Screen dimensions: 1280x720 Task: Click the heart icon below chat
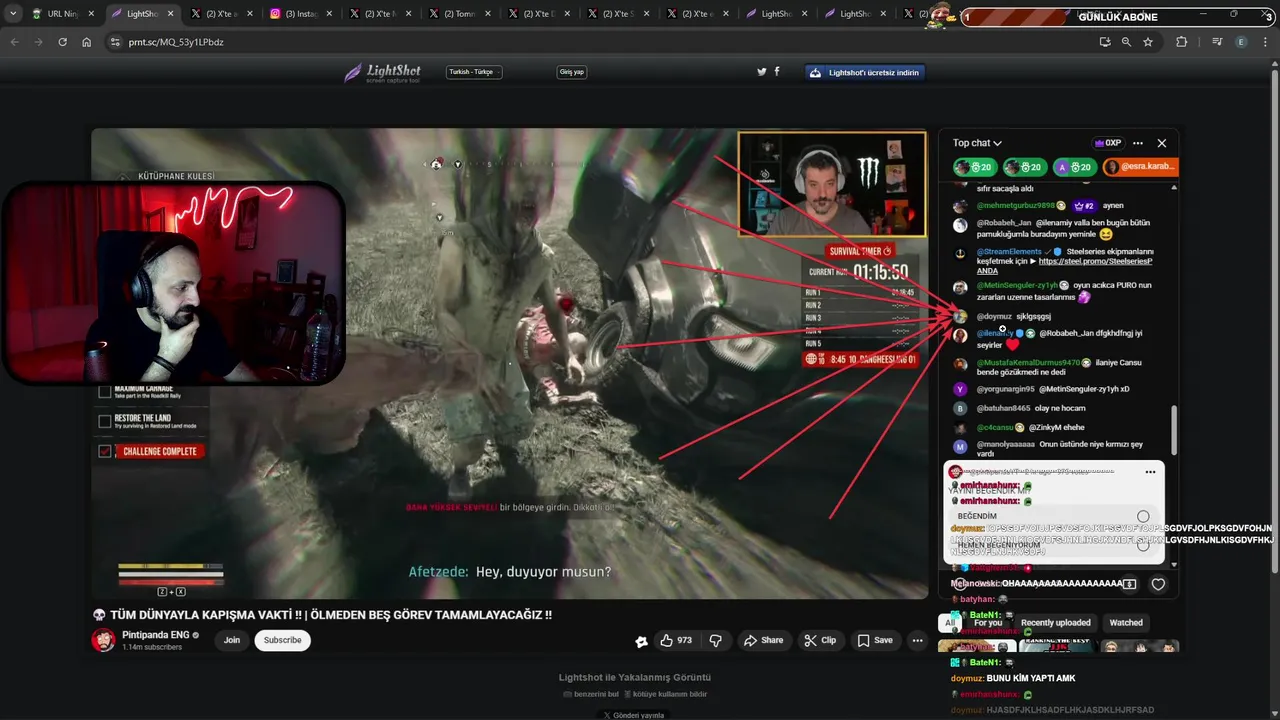1158,584
